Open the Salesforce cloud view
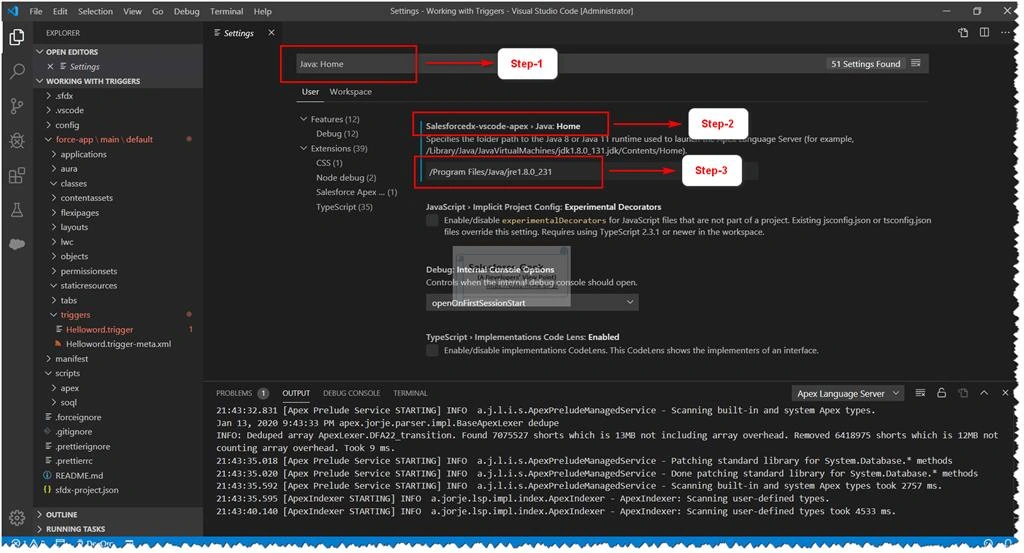This screenshot has height=553, width=1024. (x=17, y=244)
